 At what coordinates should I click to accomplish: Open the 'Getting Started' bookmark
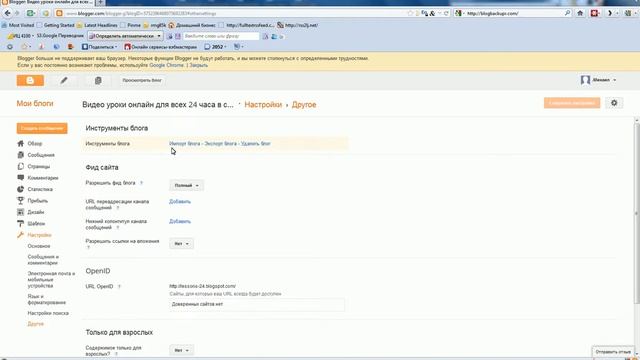(x=56, y=25)
